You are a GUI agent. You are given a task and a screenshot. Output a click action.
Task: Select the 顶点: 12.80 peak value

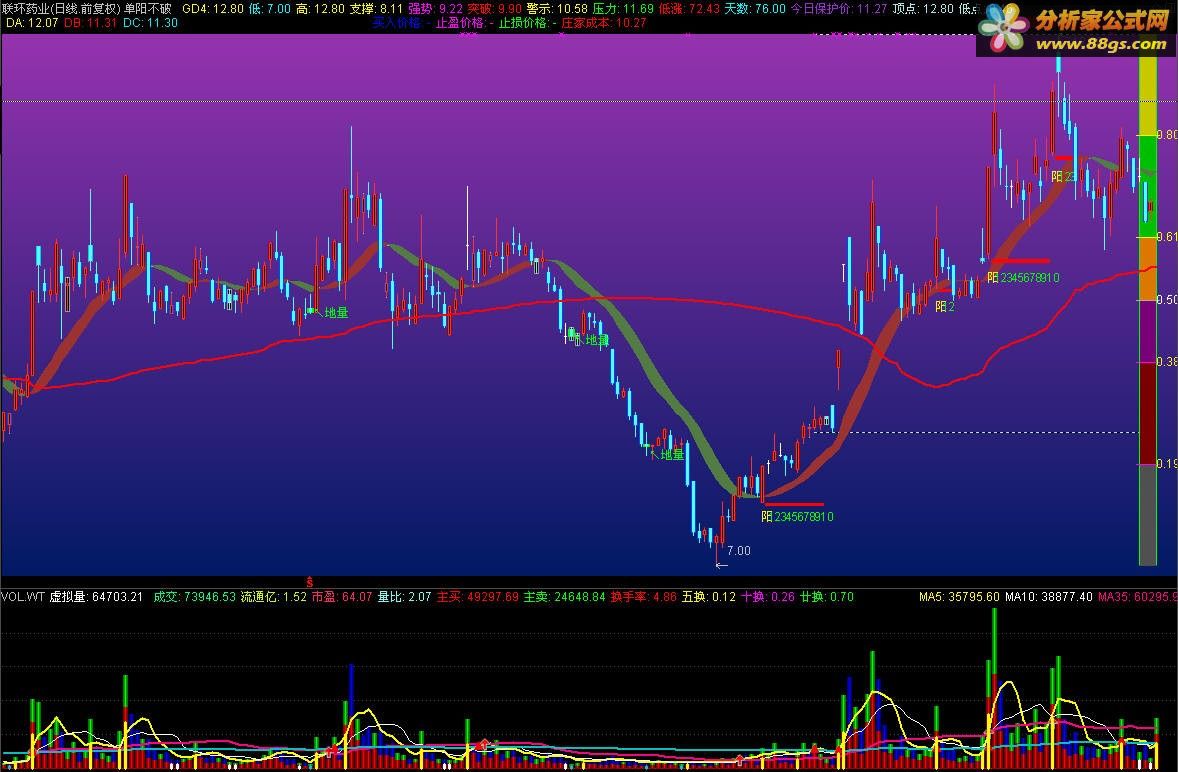(x=923, y=9)
